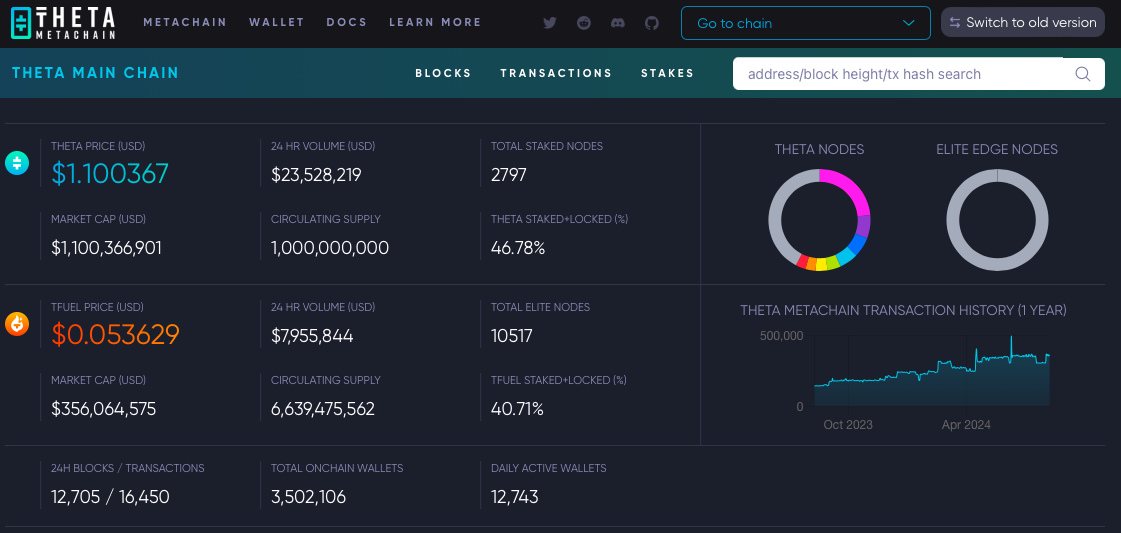Open the Metachain menu item
This screenshot has height=533, width=1121.
tap(185, 22)
